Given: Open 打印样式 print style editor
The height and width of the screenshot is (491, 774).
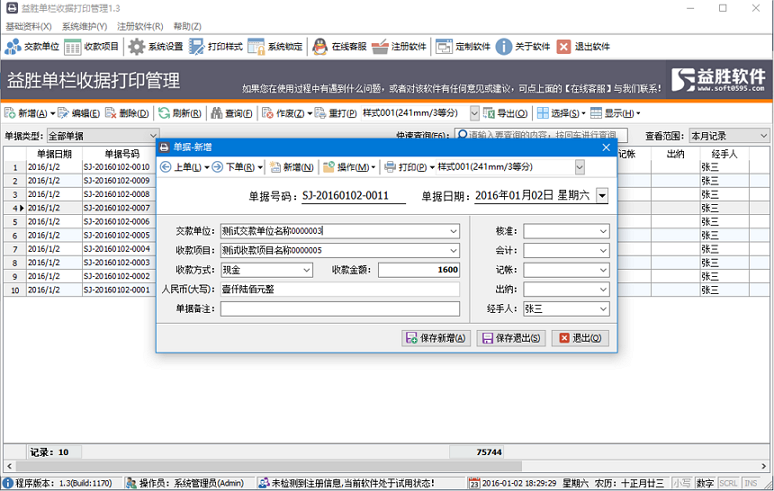Looking at the screenshot, I should click(x=216, y=47).
